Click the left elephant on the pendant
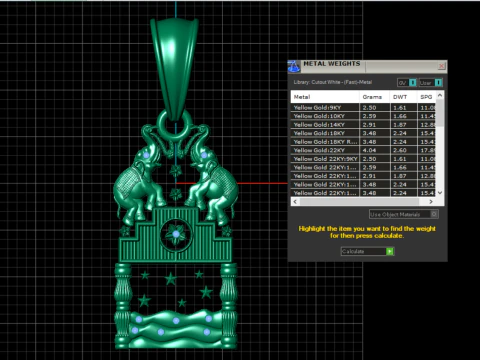Image resolution: width=480 pixels, height=360 pixels. coord(139,175)
